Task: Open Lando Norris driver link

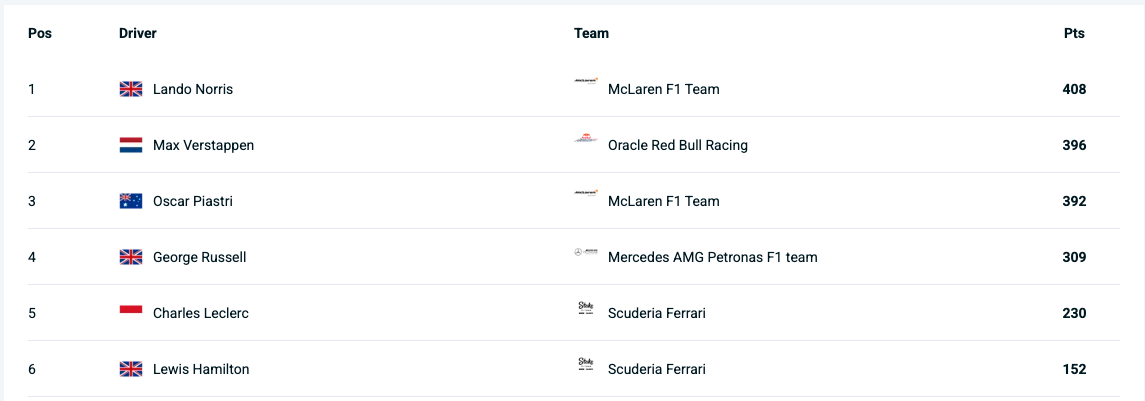Action: coord(193,89)
